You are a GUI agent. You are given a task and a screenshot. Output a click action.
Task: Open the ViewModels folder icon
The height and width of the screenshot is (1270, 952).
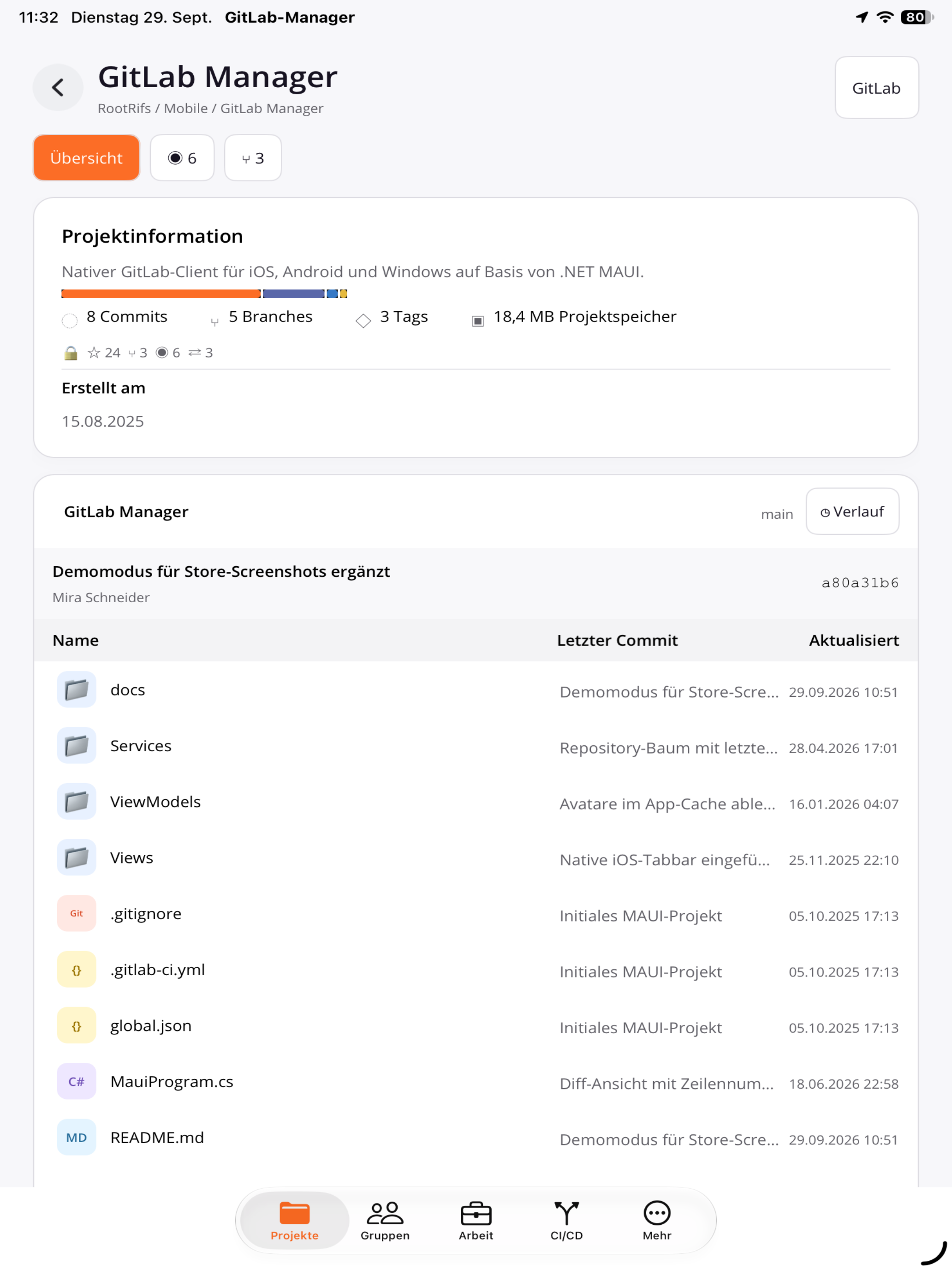coord(76,802)
